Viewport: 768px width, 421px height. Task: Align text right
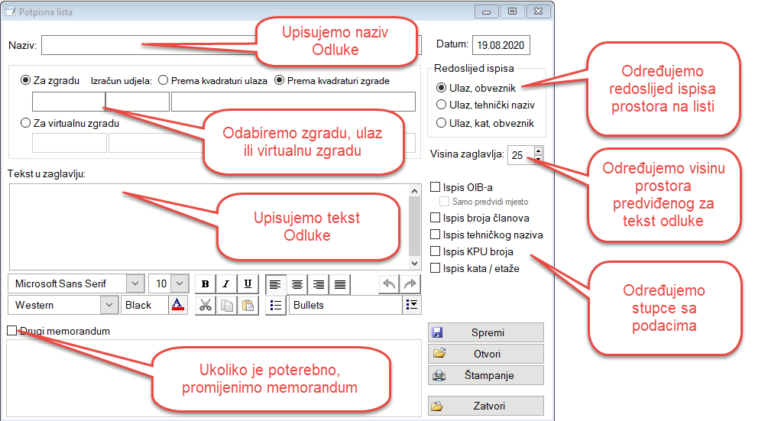[318, 284]
